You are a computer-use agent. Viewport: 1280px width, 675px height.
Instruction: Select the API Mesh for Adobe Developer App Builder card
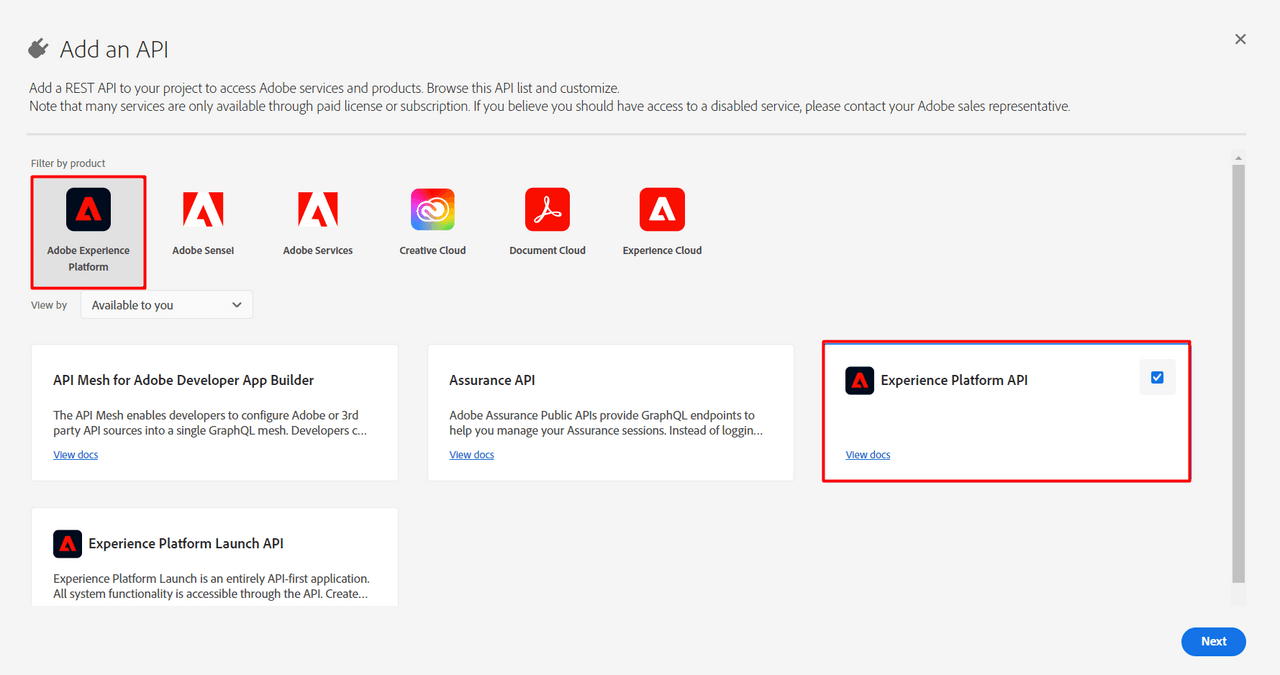point(215,413)
